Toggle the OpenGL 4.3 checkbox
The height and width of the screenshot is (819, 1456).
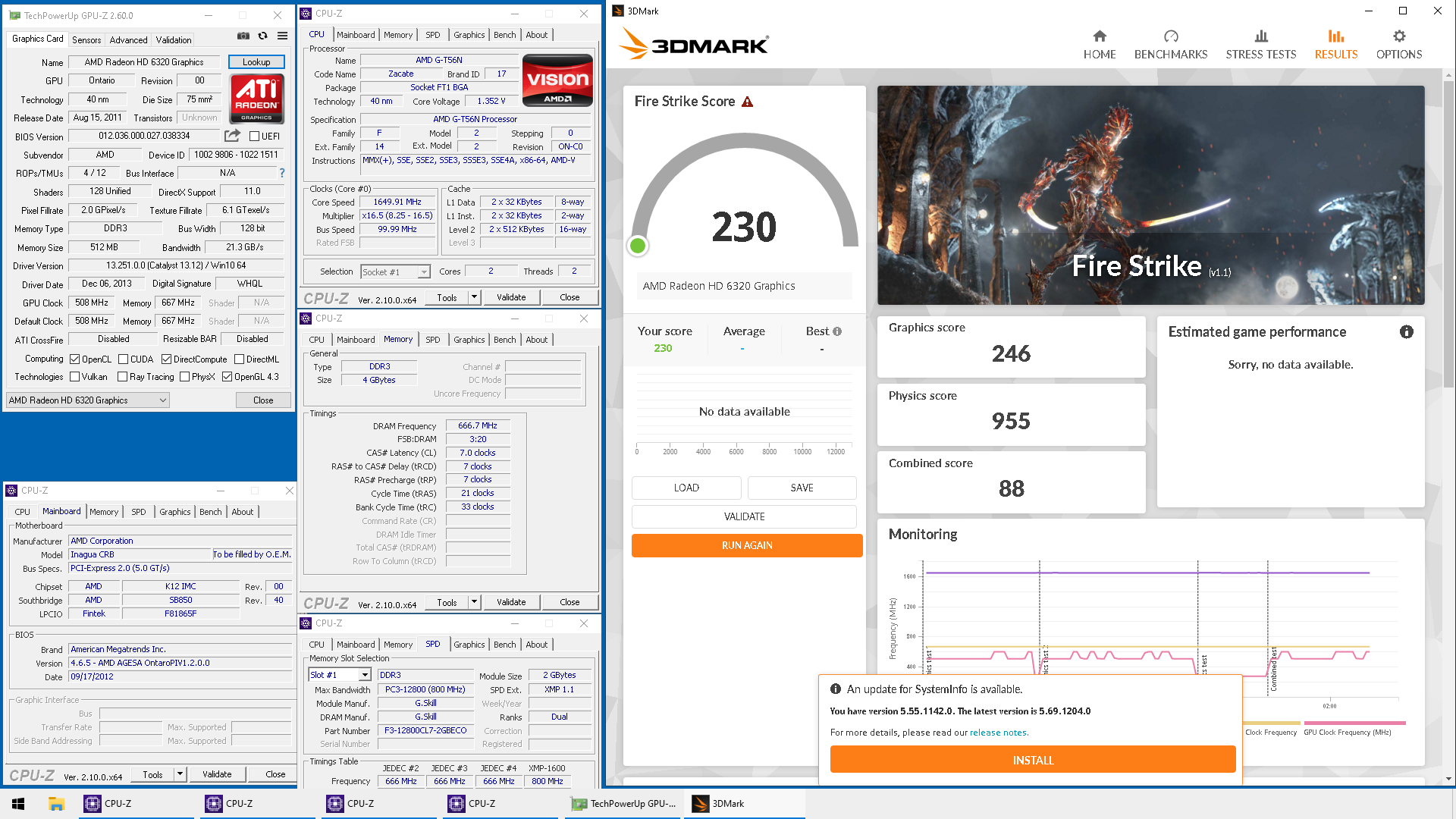[x=227, y=377]
